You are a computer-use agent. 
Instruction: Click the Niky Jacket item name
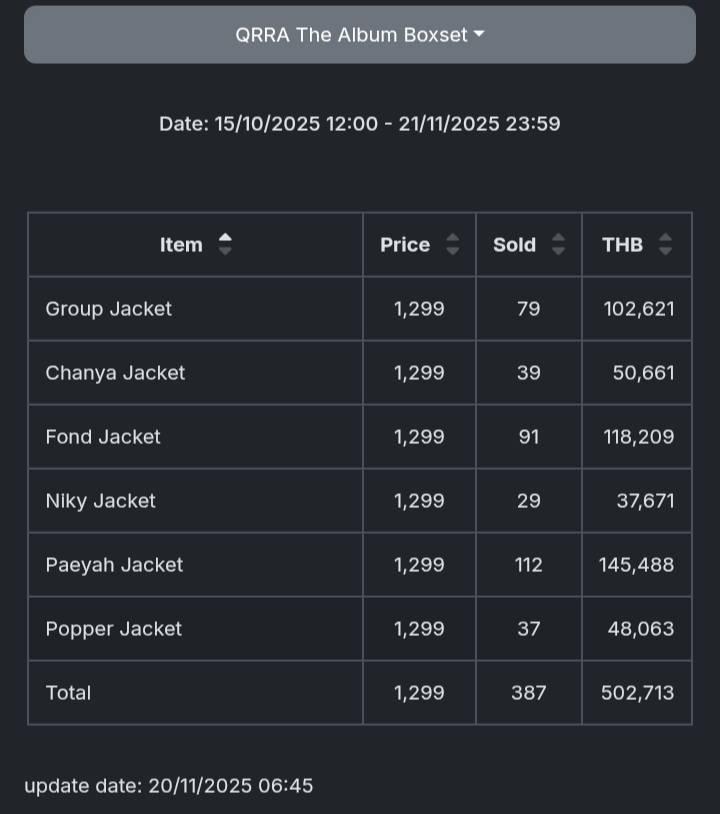pyautogui.click(x=100, y=501)
